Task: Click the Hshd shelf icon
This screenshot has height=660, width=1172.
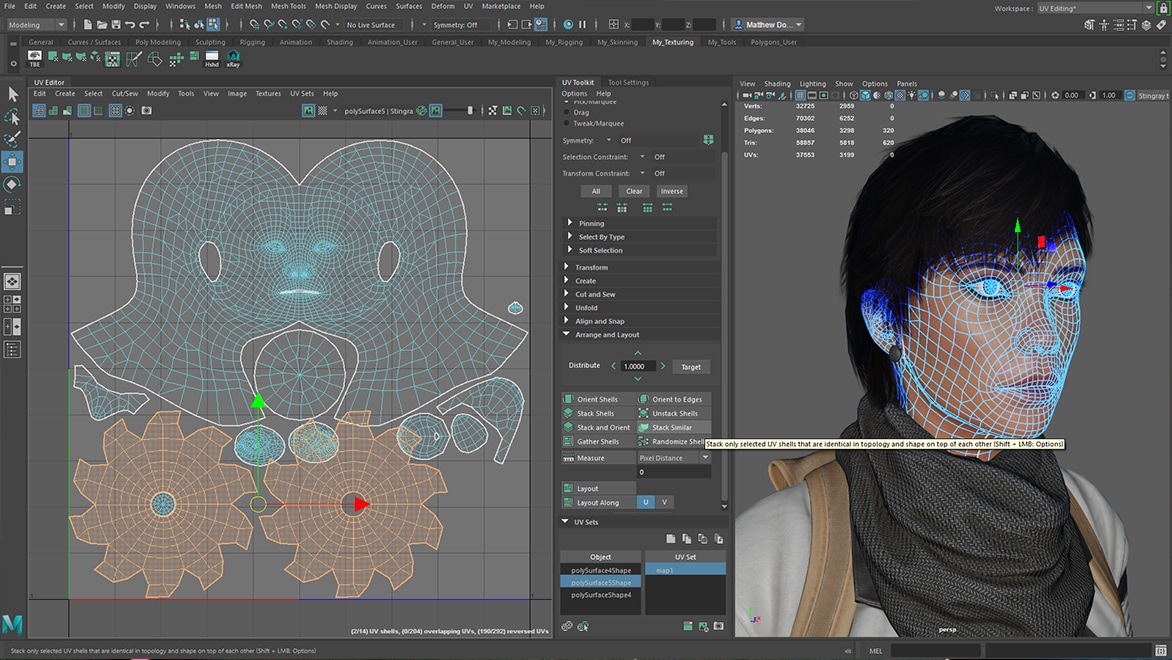Action: pos(211,60)
